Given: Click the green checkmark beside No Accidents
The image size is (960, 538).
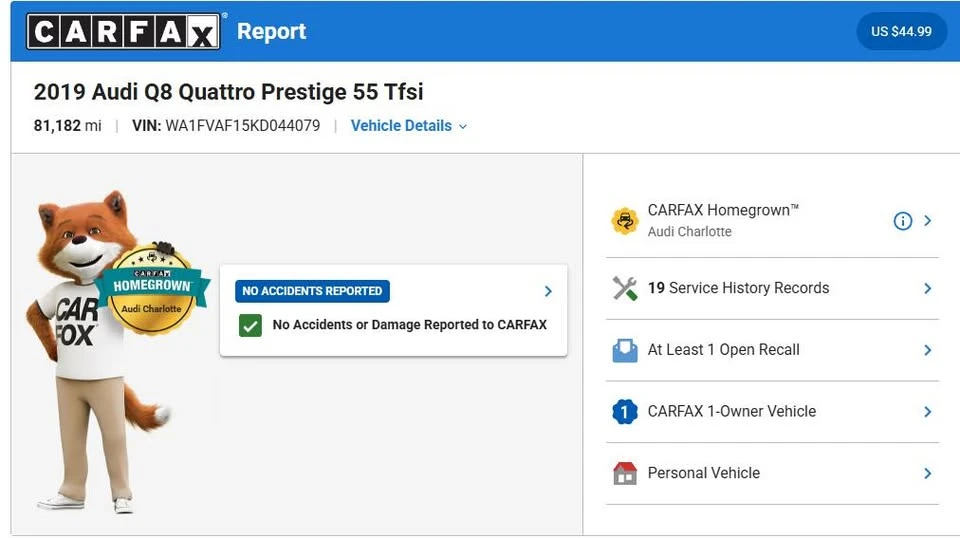Looking at the screenshot, I should pyautogui.click(x=250, y=325).
